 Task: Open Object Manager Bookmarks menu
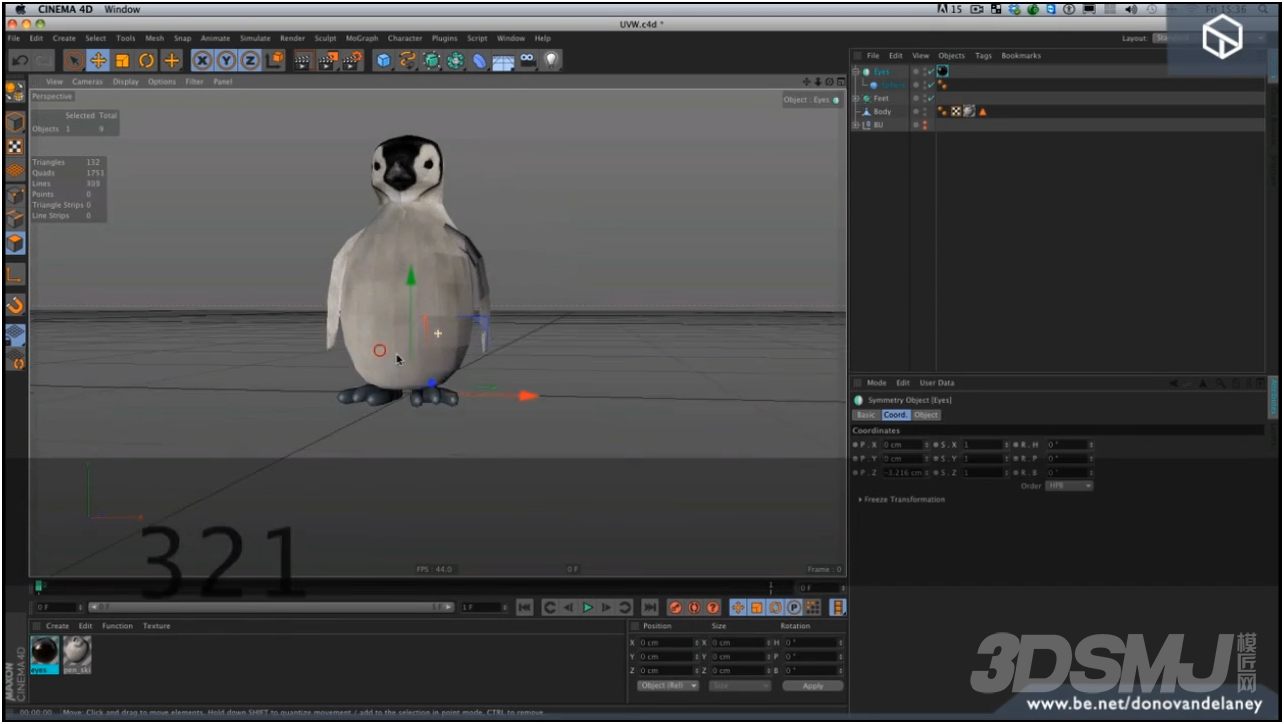point(1021,56)
